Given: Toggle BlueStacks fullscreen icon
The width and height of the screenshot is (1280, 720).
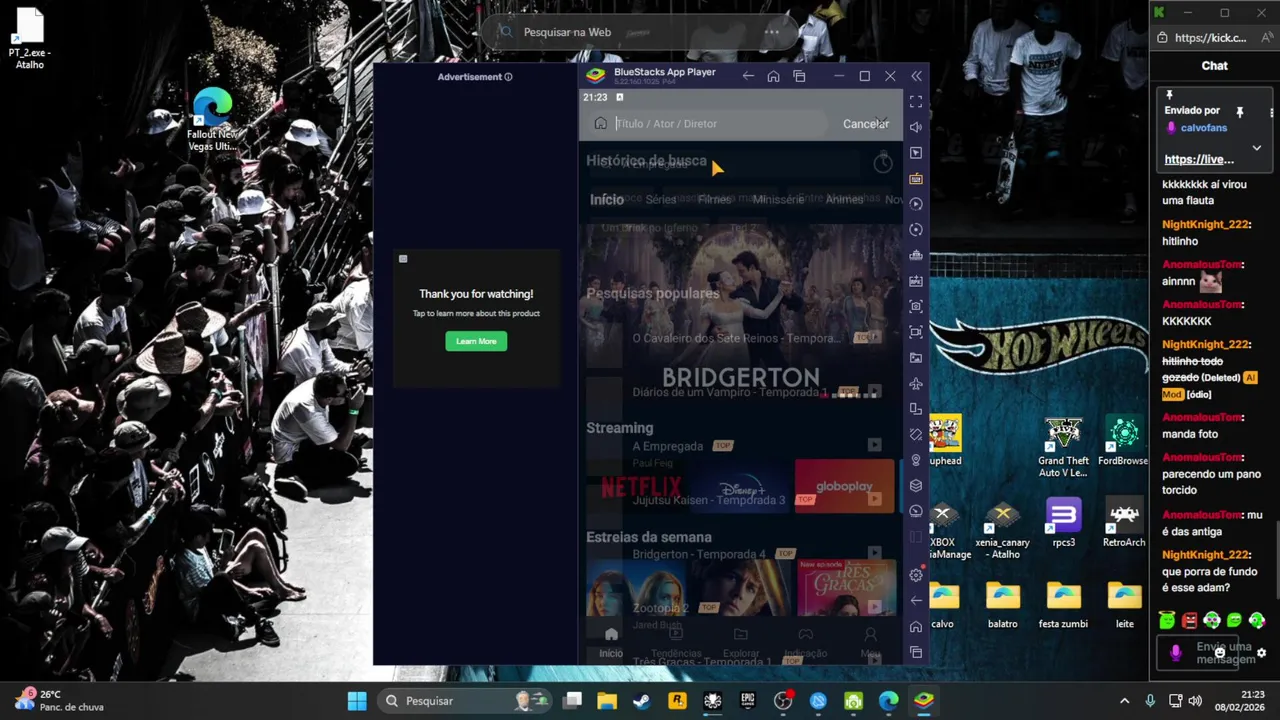Looking at the screenshot, I should click(916, 102).
